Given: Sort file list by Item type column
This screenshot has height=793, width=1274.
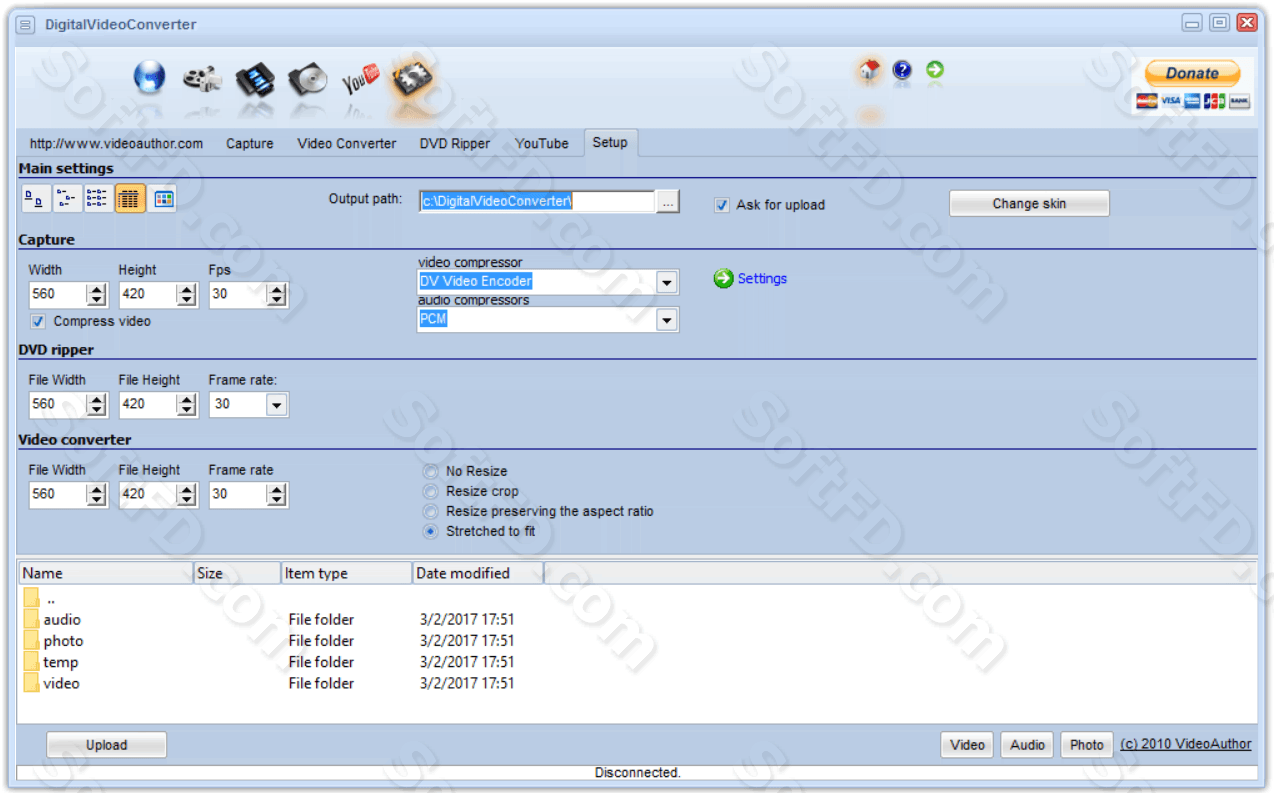Looking at the screenshot, I should [346, 573].
